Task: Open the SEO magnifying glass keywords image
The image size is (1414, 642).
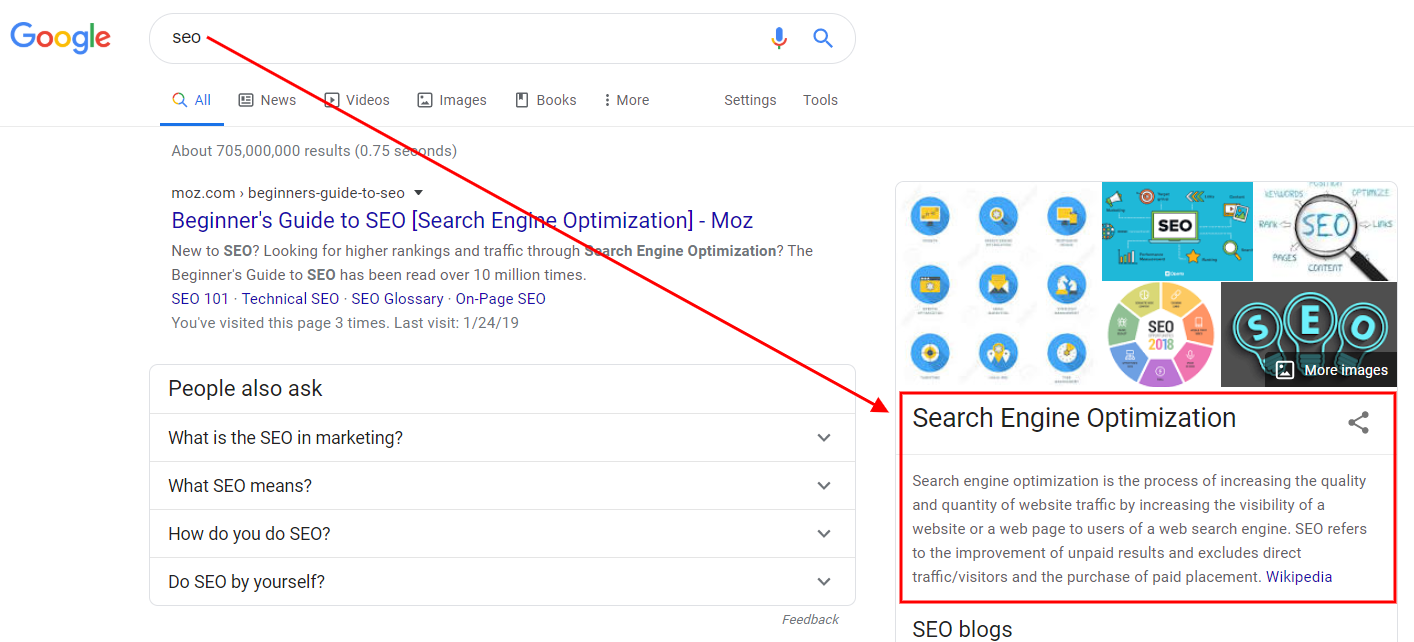Action: pyautogui.click(x=1326, y=232)
